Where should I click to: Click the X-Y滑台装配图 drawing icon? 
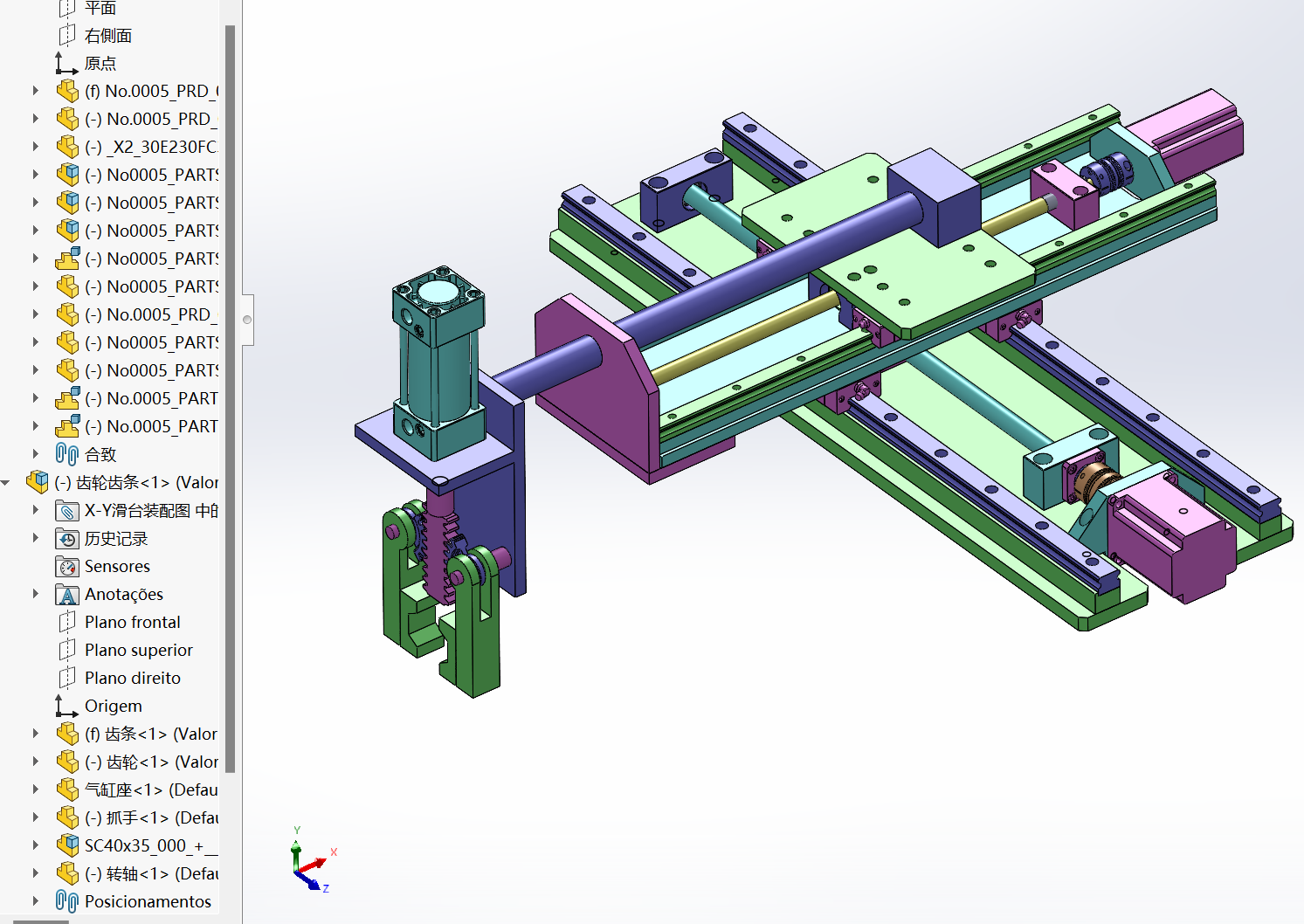[x=67, y=511]
